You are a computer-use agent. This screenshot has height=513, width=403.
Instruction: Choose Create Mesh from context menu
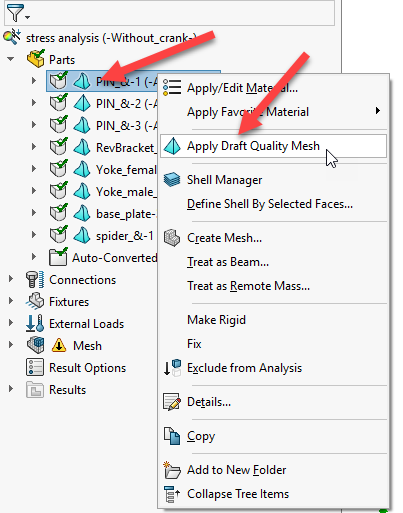click(273, 238)
